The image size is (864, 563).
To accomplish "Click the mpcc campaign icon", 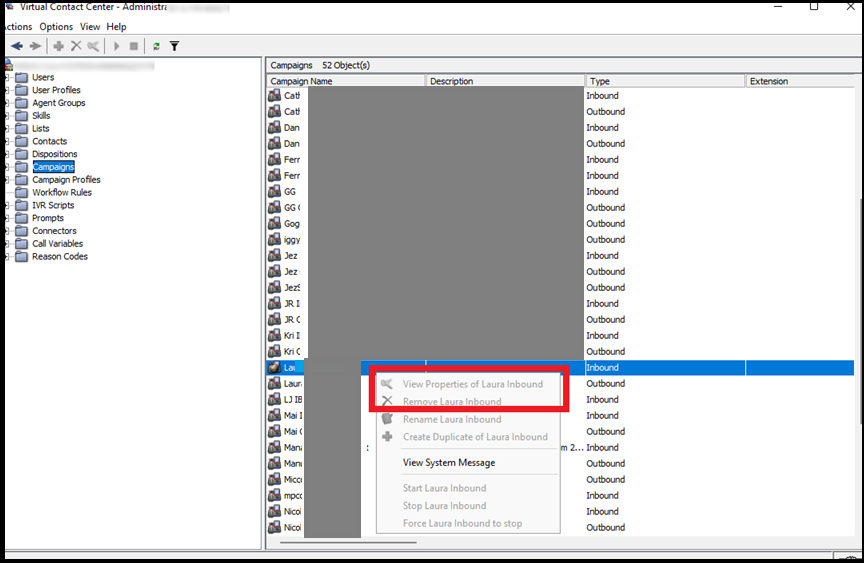I will pyautogui.click(x=274, y=495).
